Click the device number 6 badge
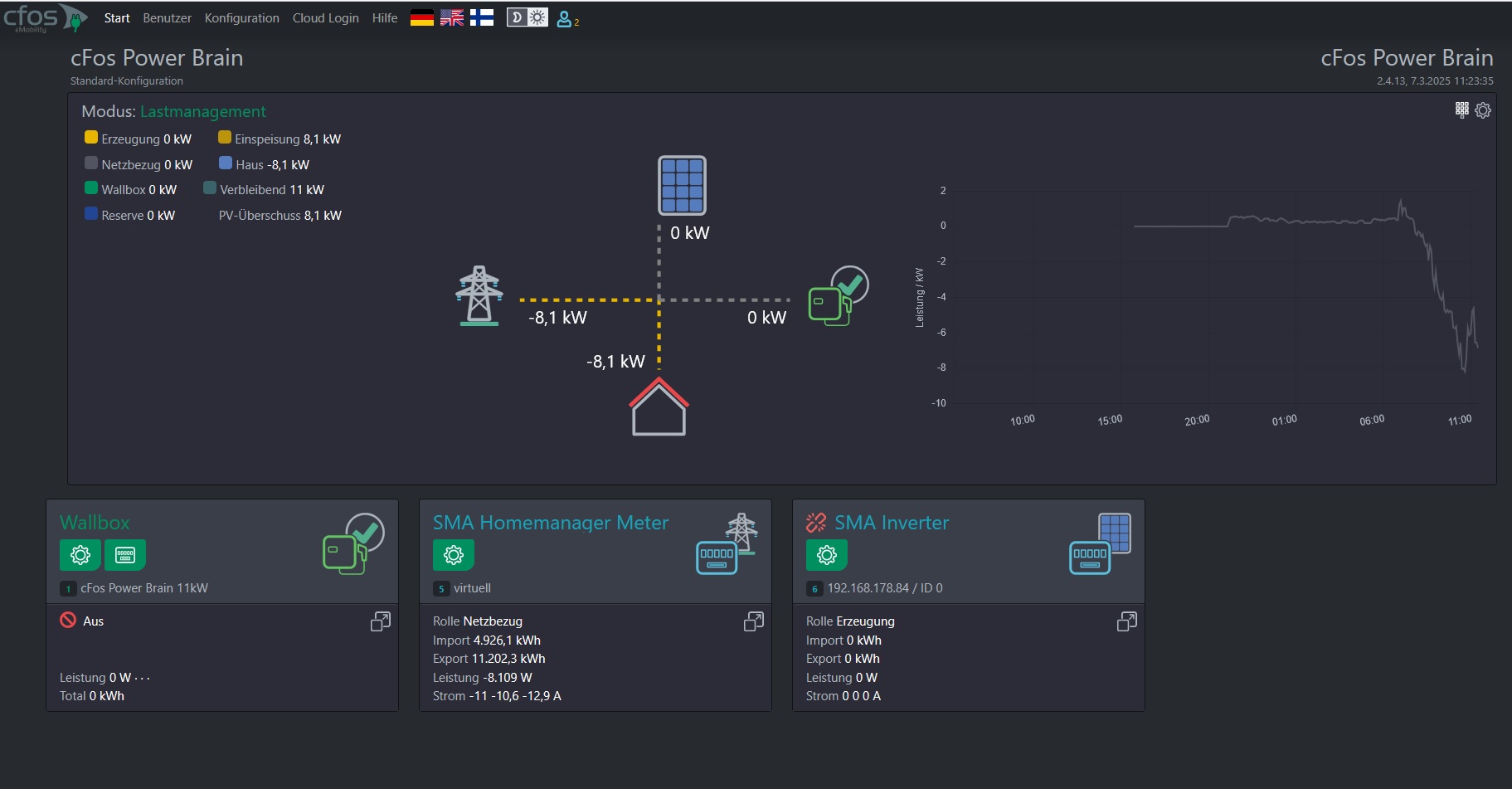The width and height of the screenshot is (1512, 789). (x=814, y=589)
